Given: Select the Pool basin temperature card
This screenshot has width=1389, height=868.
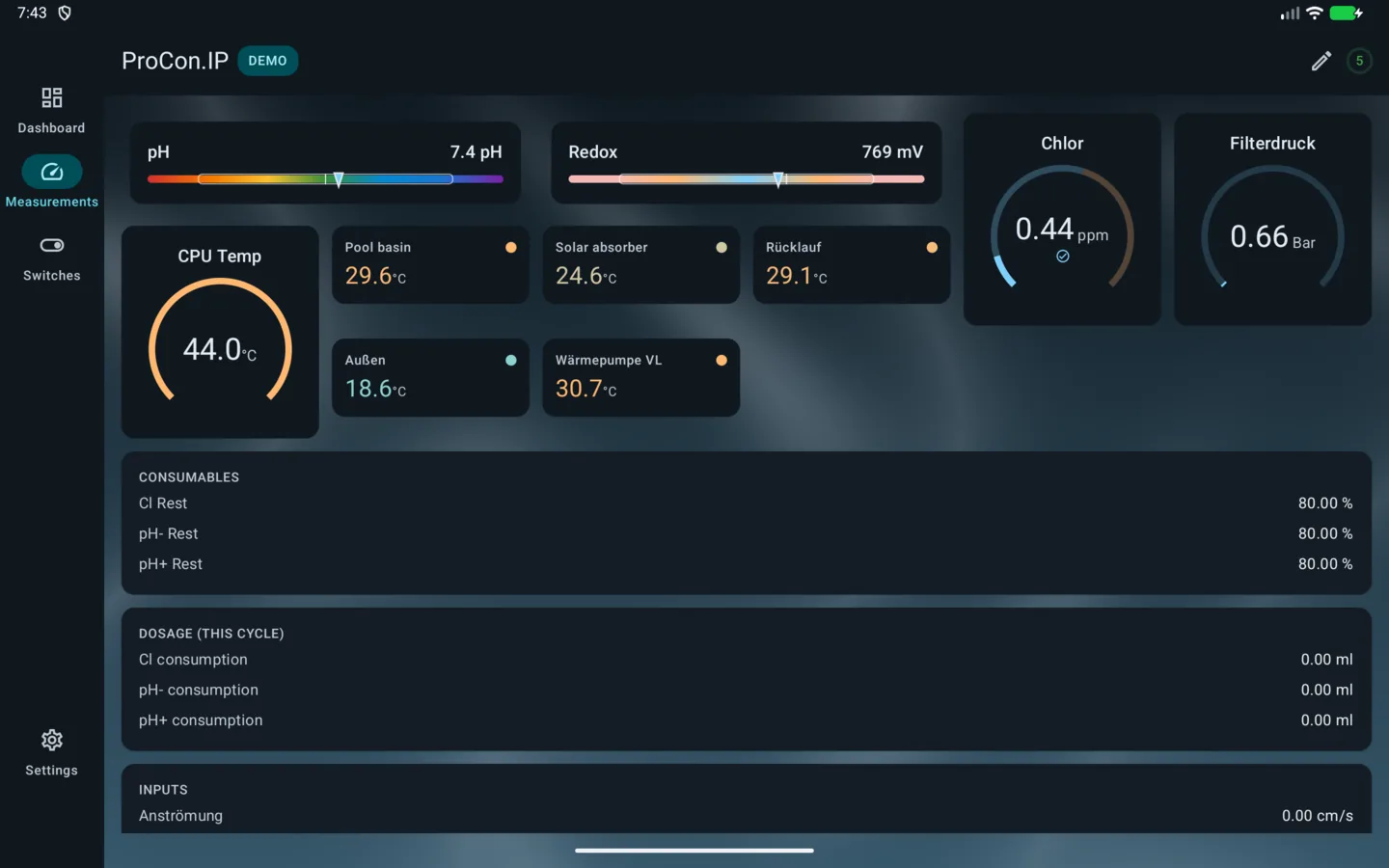Looking at the screenshot, I should point(430,264).
